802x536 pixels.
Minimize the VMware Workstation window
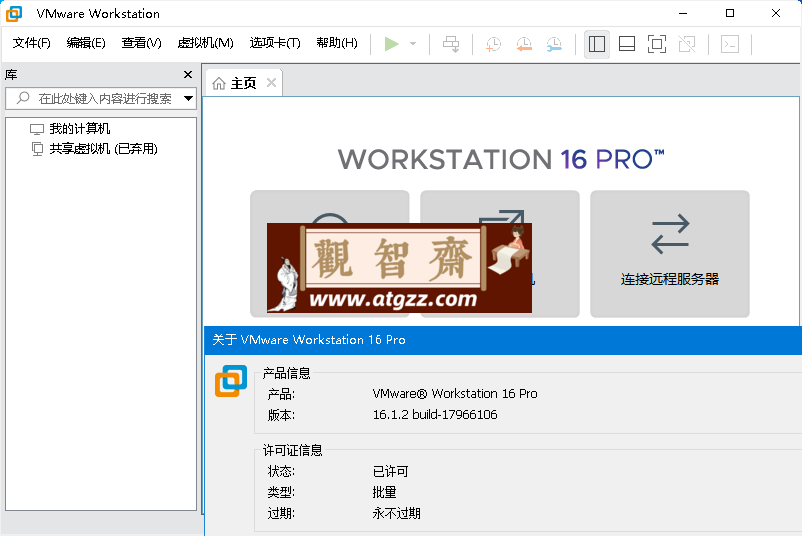[x=683, y=13]
